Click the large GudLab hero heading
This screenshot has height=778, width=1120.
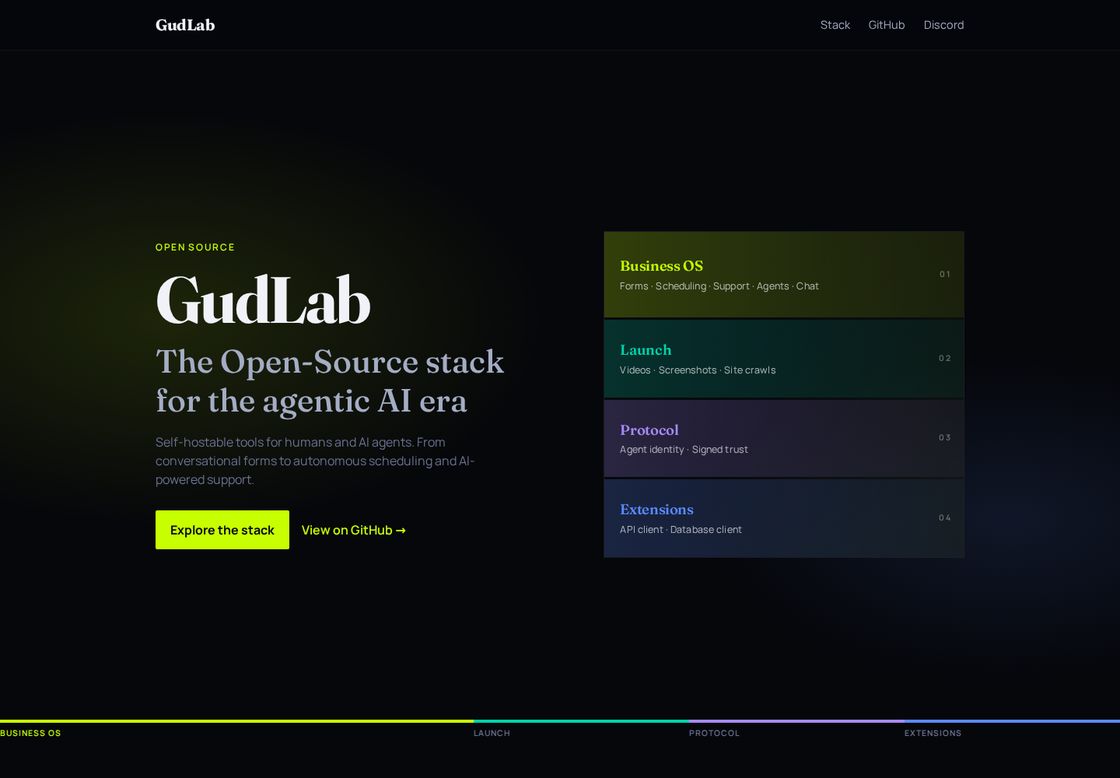(263, 300)
